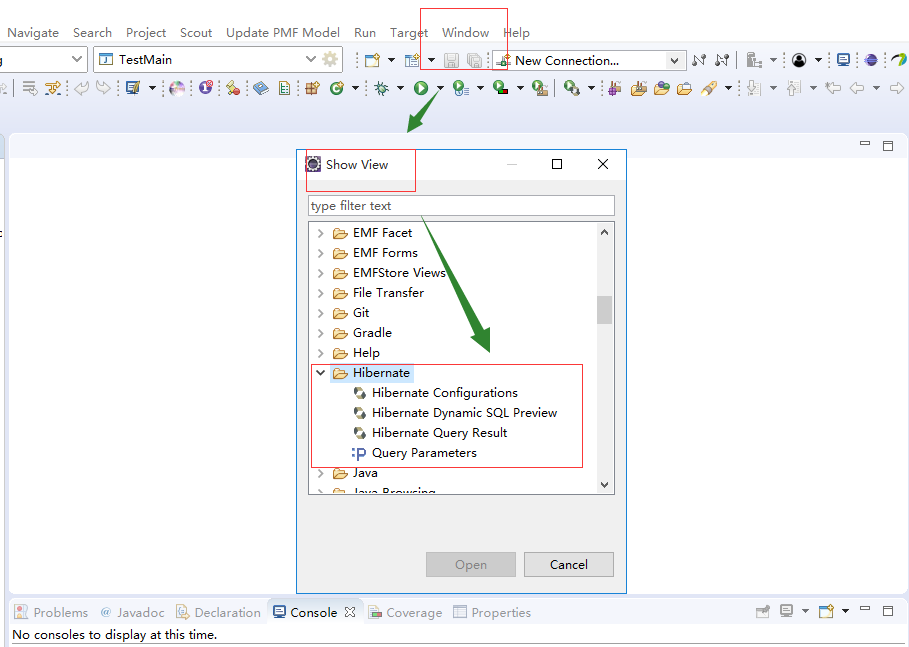Click the Last Edit Location icon

pyautogui.click(x=833, y=88)
